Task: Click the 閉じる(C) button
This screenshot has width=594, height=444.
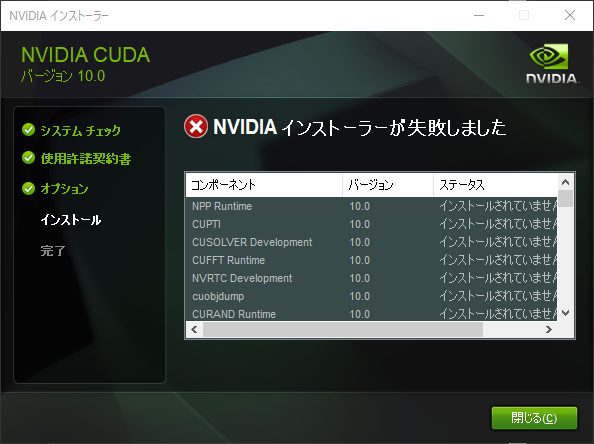Action: [534, 418]
